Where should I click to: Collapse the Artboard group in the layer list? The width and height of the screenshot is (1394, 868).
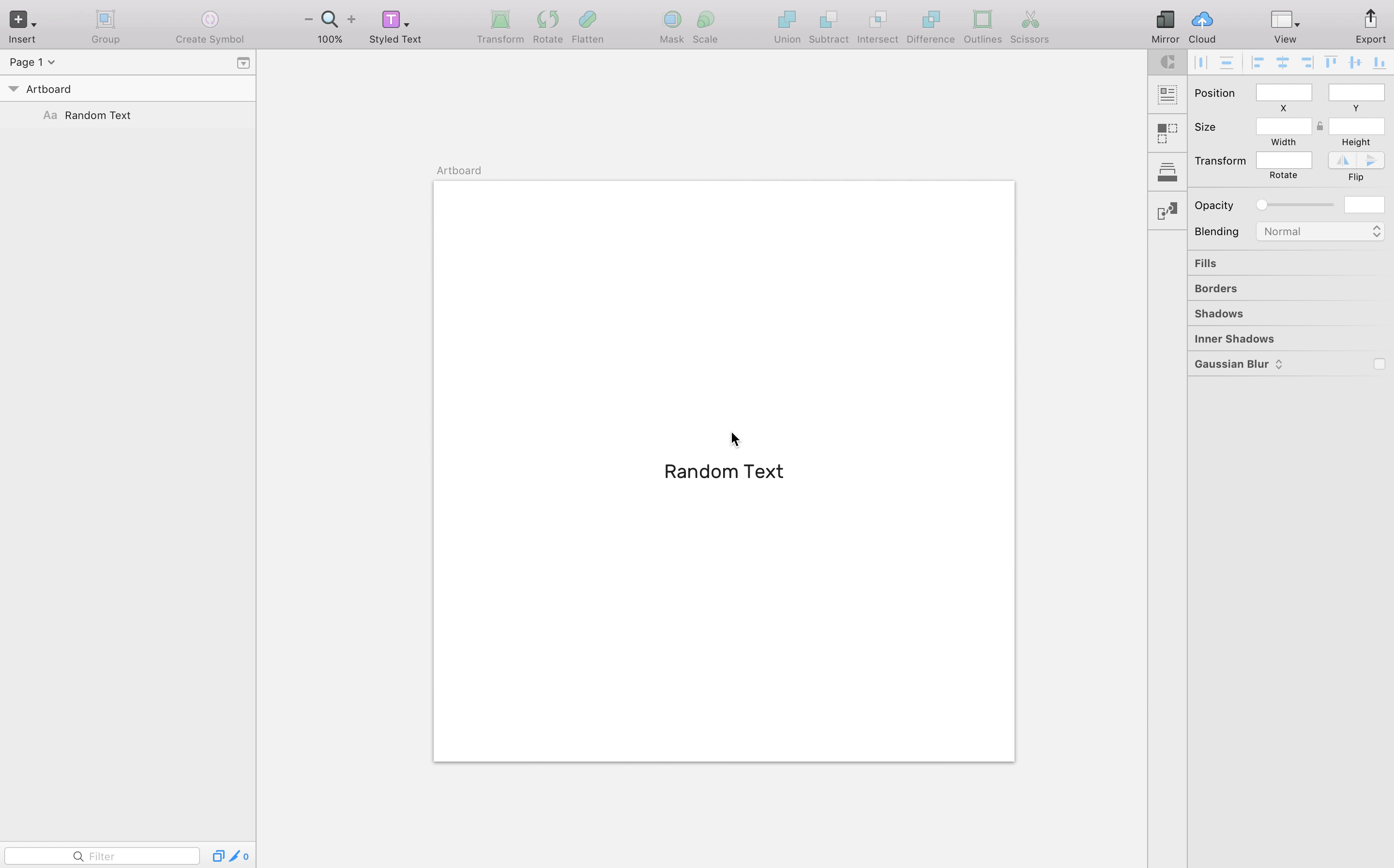13,89
